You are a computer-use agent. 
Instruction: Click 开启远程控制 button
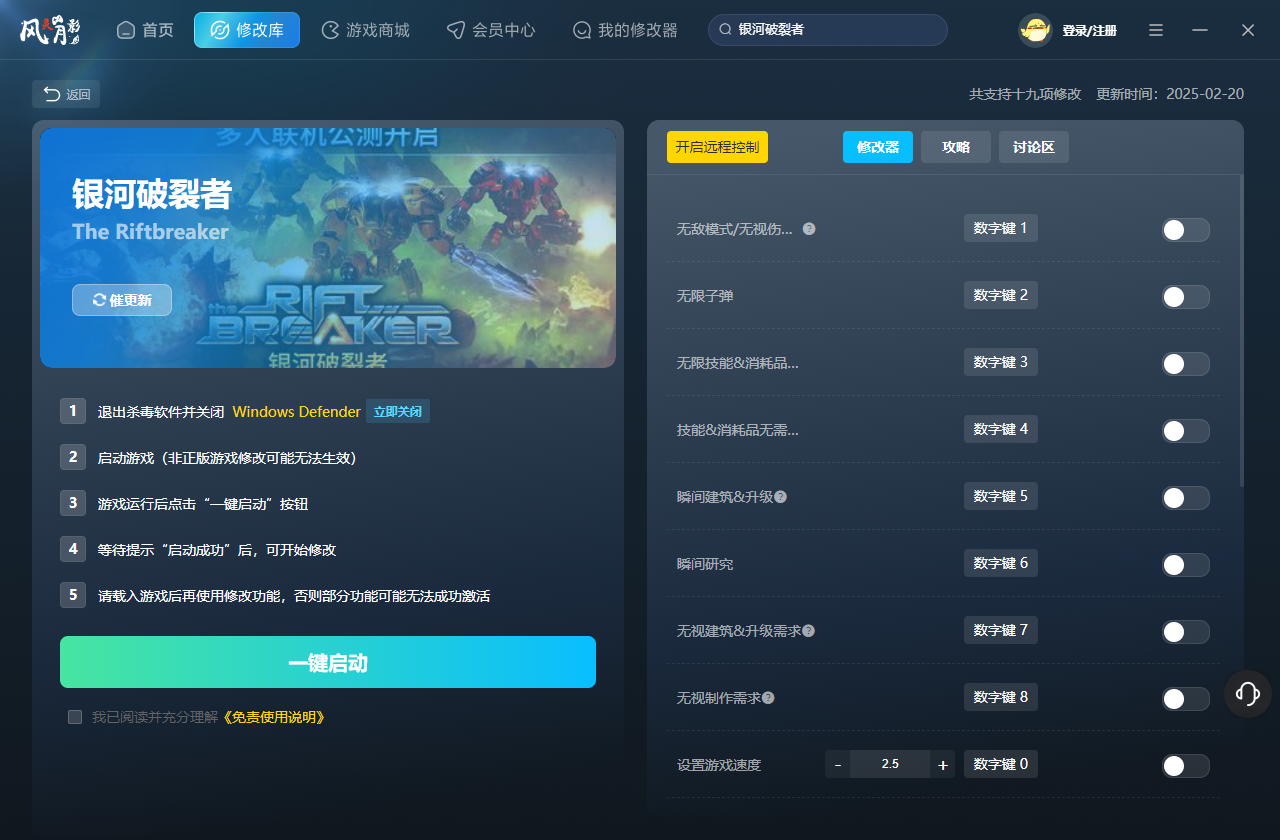717,147
